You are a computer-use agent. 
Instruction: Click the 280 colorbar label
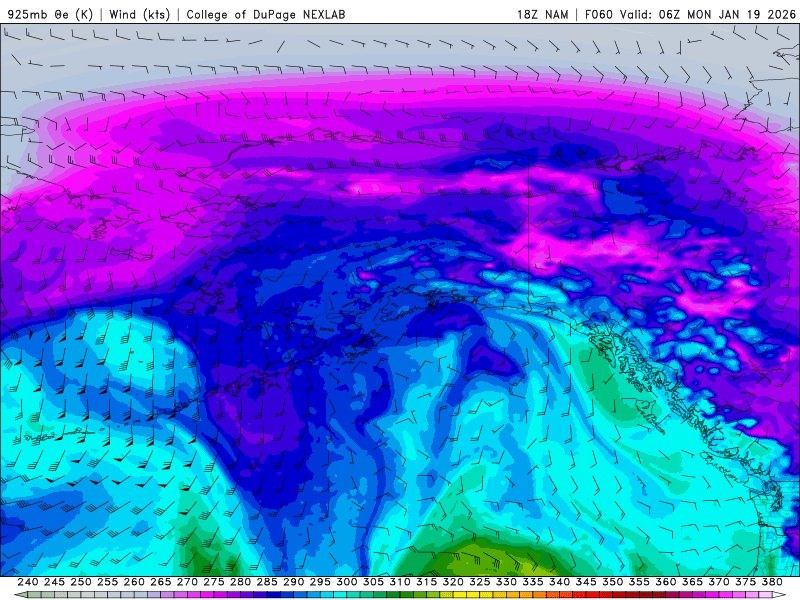coord(240,582)
